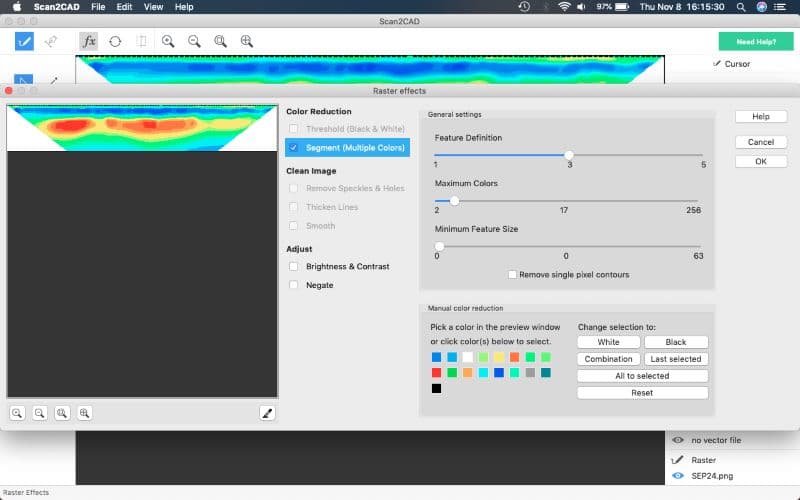Zoom out using the preview pane magnifier
800x500 pixels.
40,412
